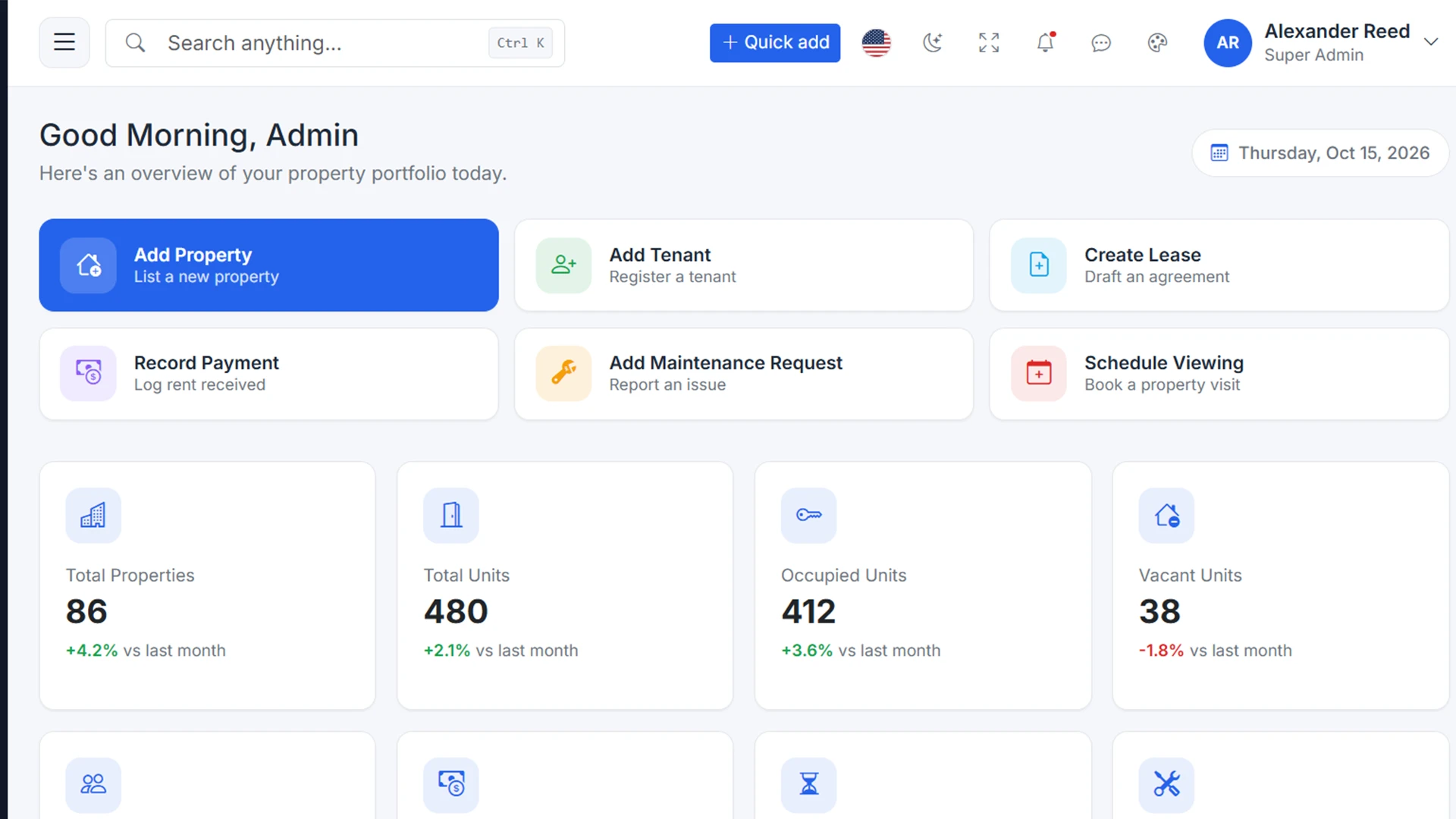Open the Add Property quick action
This screenshot has width=1456, height=819.
[x=268, y=265]
